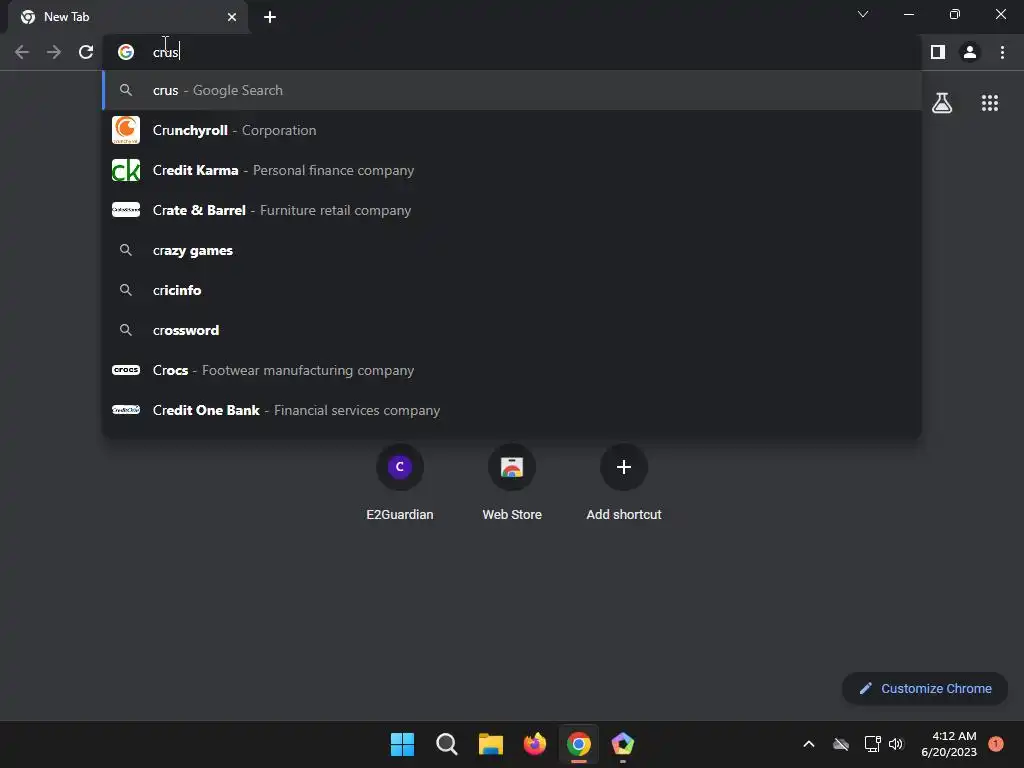
Task: Choose the Crunchyroll Corporation suggestion
Action: pos(513,130)
